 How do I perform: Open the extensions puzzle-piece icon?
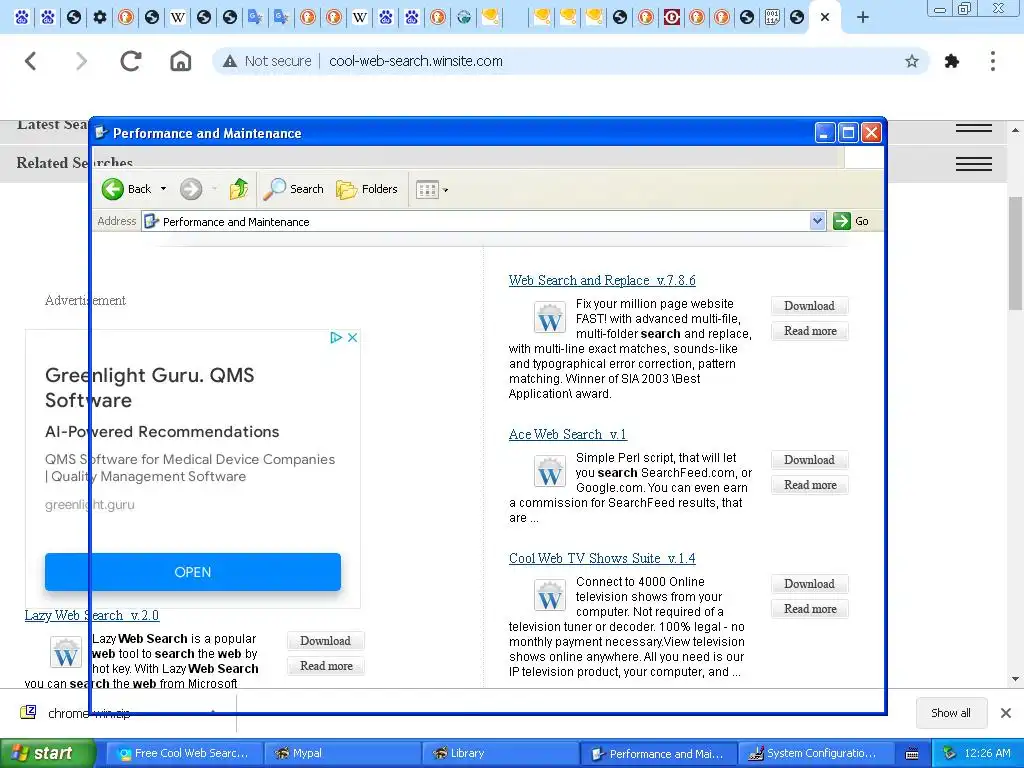(952, 61)
